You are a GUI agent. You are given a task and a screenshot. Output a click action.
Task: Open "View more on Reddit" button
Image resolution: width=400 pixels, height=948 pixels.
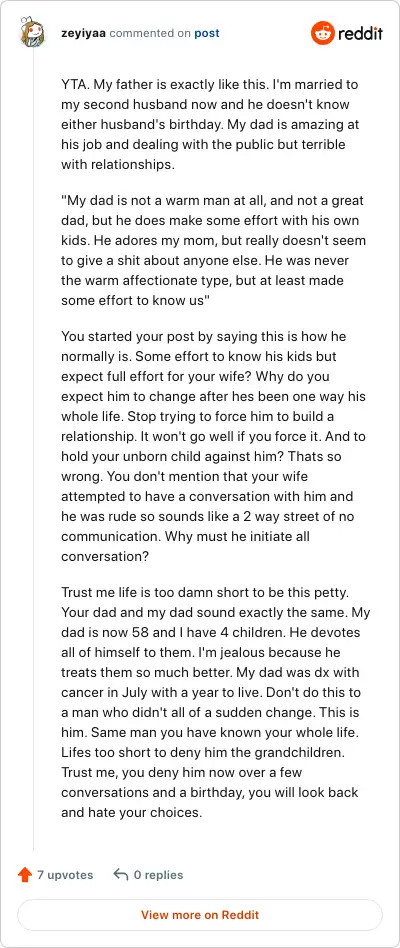tap(200, 915)
